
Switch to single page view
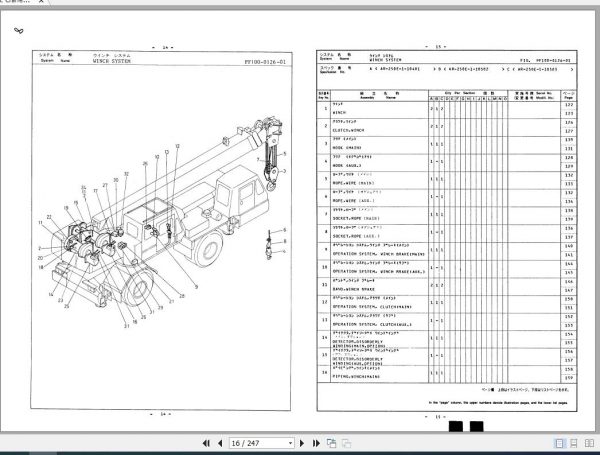tap(559, 443)
